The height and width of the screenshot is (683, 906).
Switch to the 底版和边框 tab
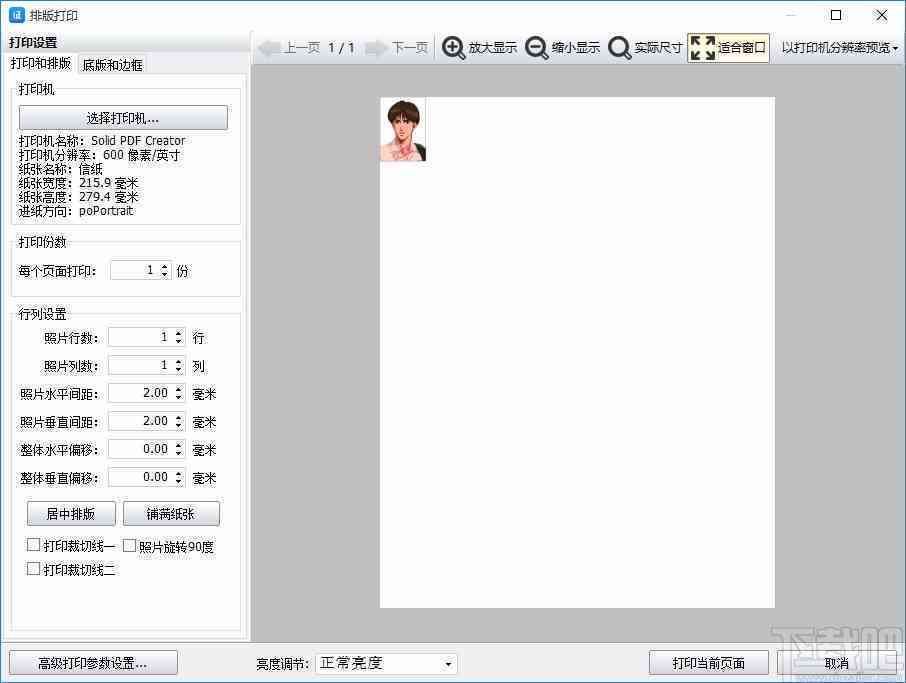[x=113, y=65]
